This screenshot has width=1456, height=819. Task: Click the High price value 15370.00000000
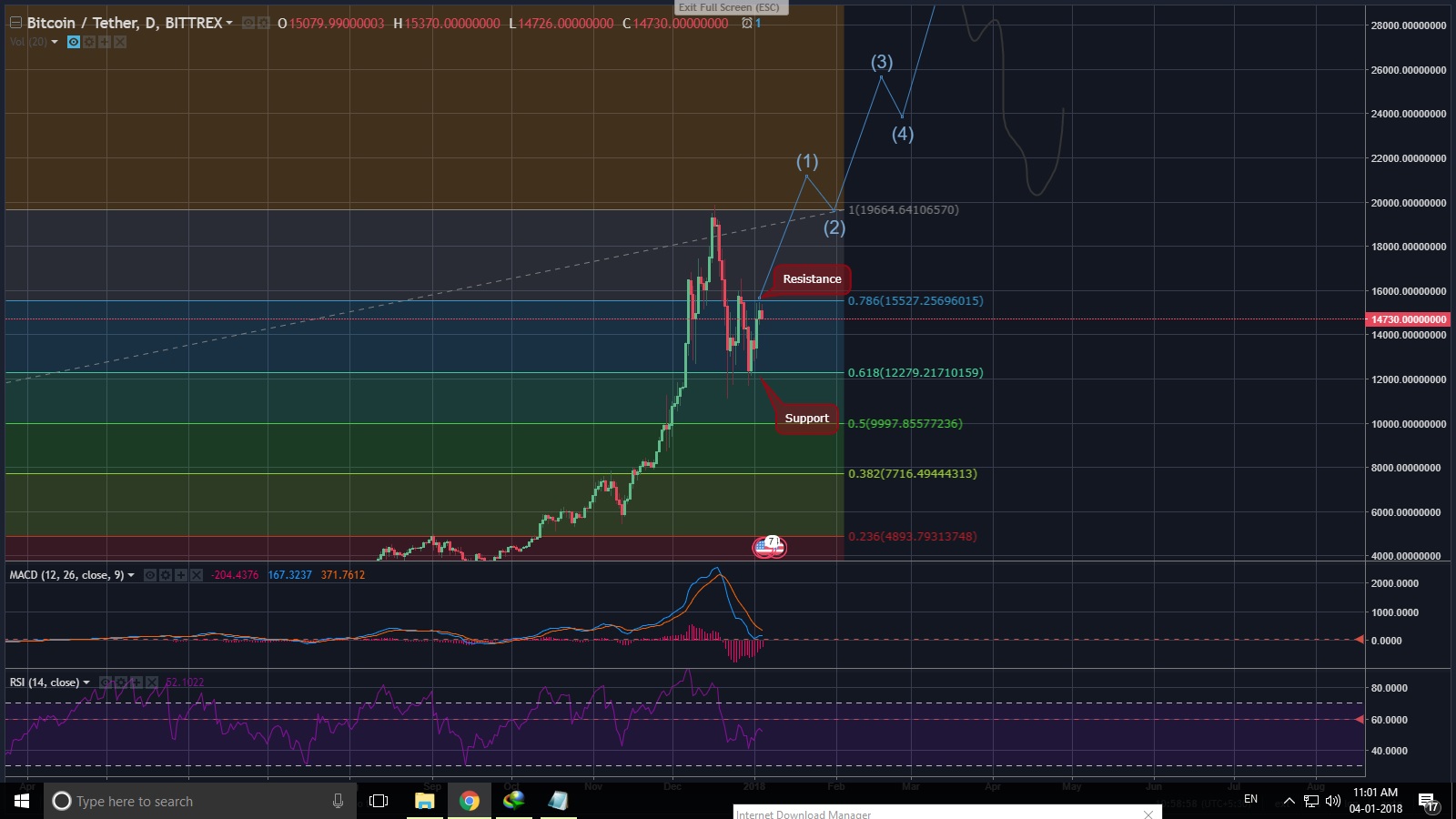(x=452, y=24)
